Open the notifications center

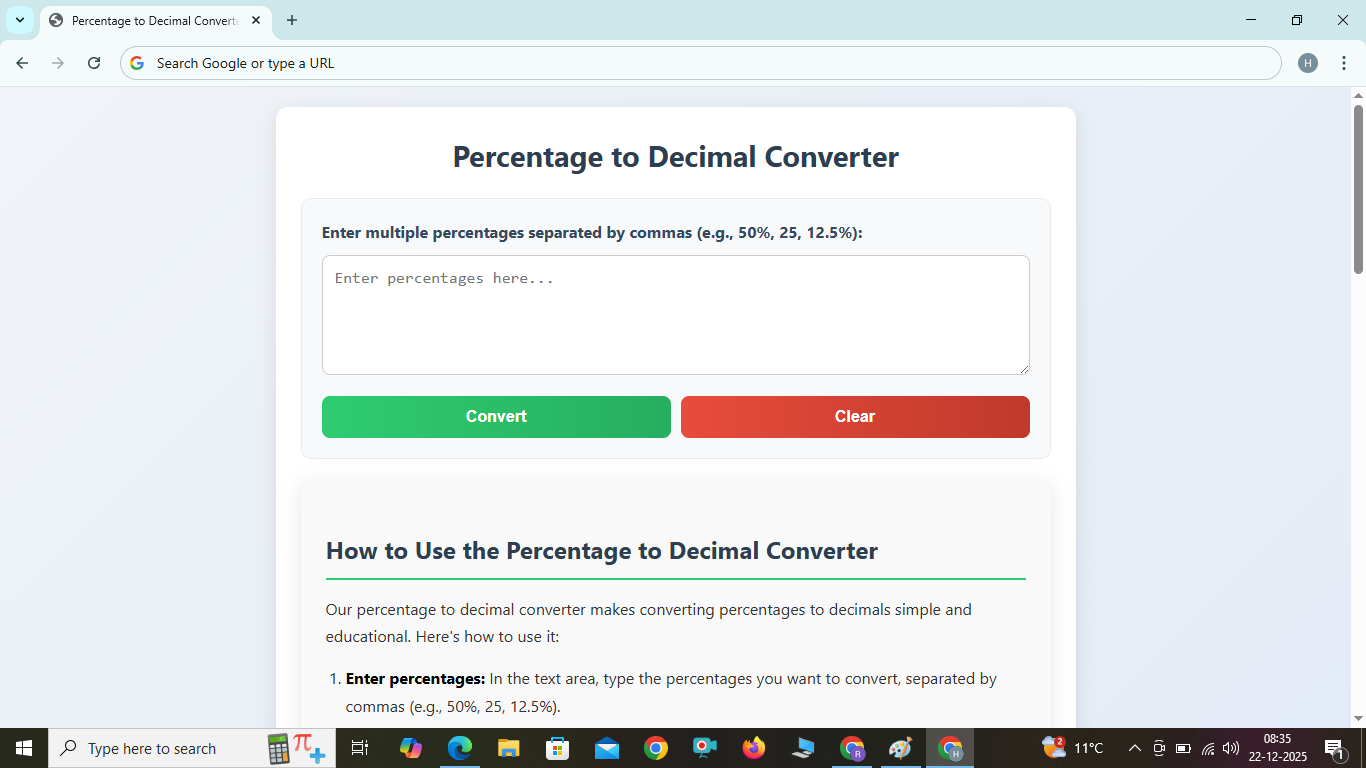coord(1334,747)
